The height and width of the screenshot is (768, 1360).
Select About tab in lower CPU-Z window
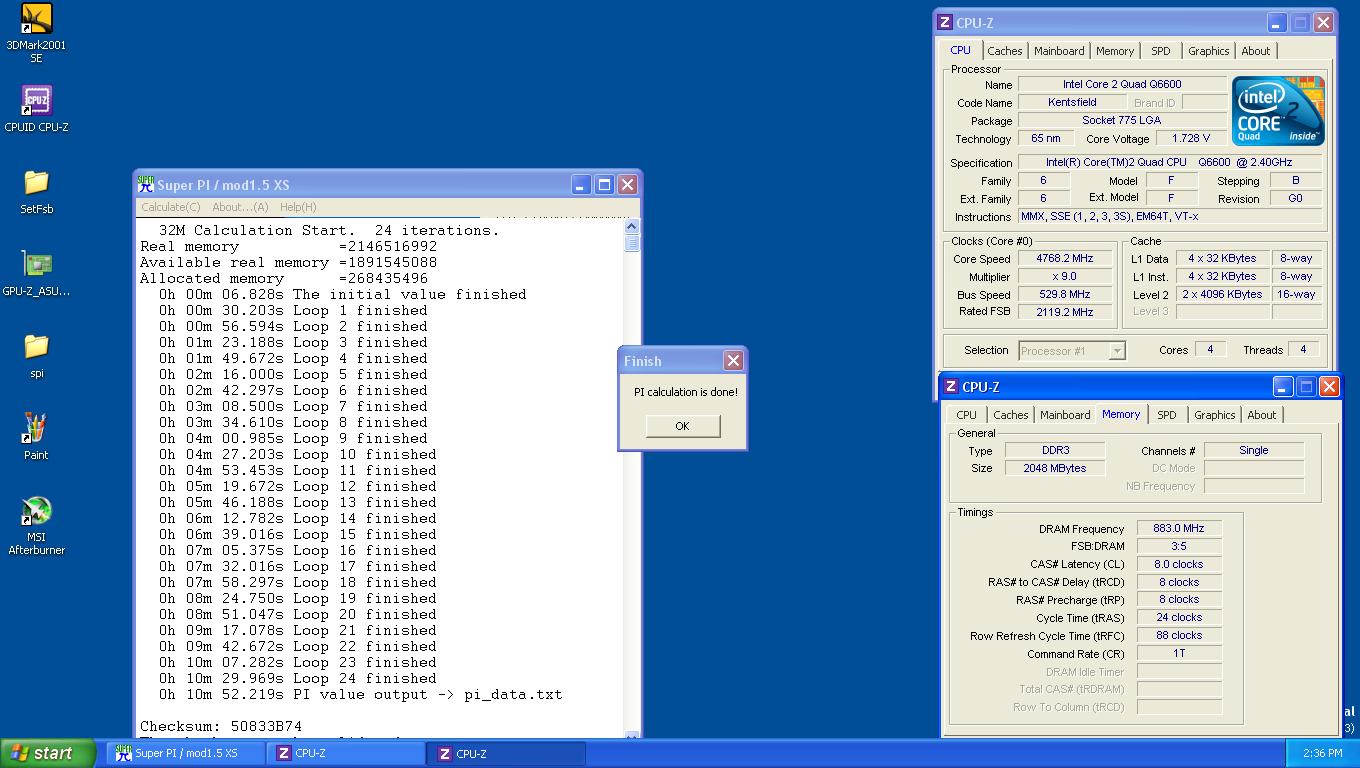[1262, 415]
